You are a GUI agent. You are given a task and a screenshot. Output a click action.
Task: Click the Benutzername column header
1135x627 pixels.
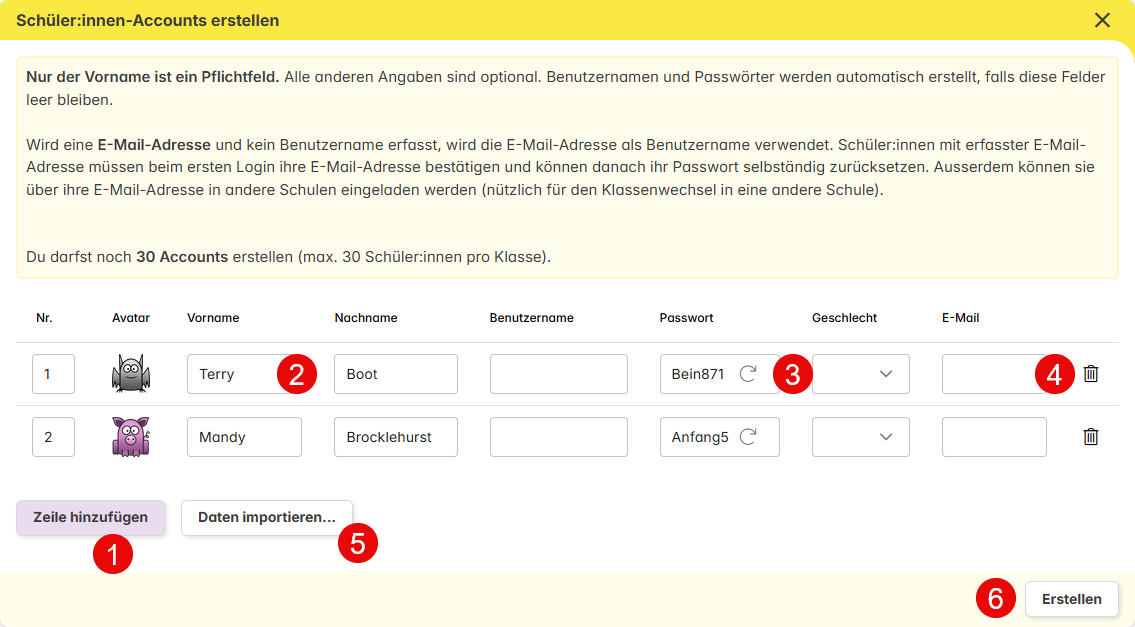[x=531, y=318]
